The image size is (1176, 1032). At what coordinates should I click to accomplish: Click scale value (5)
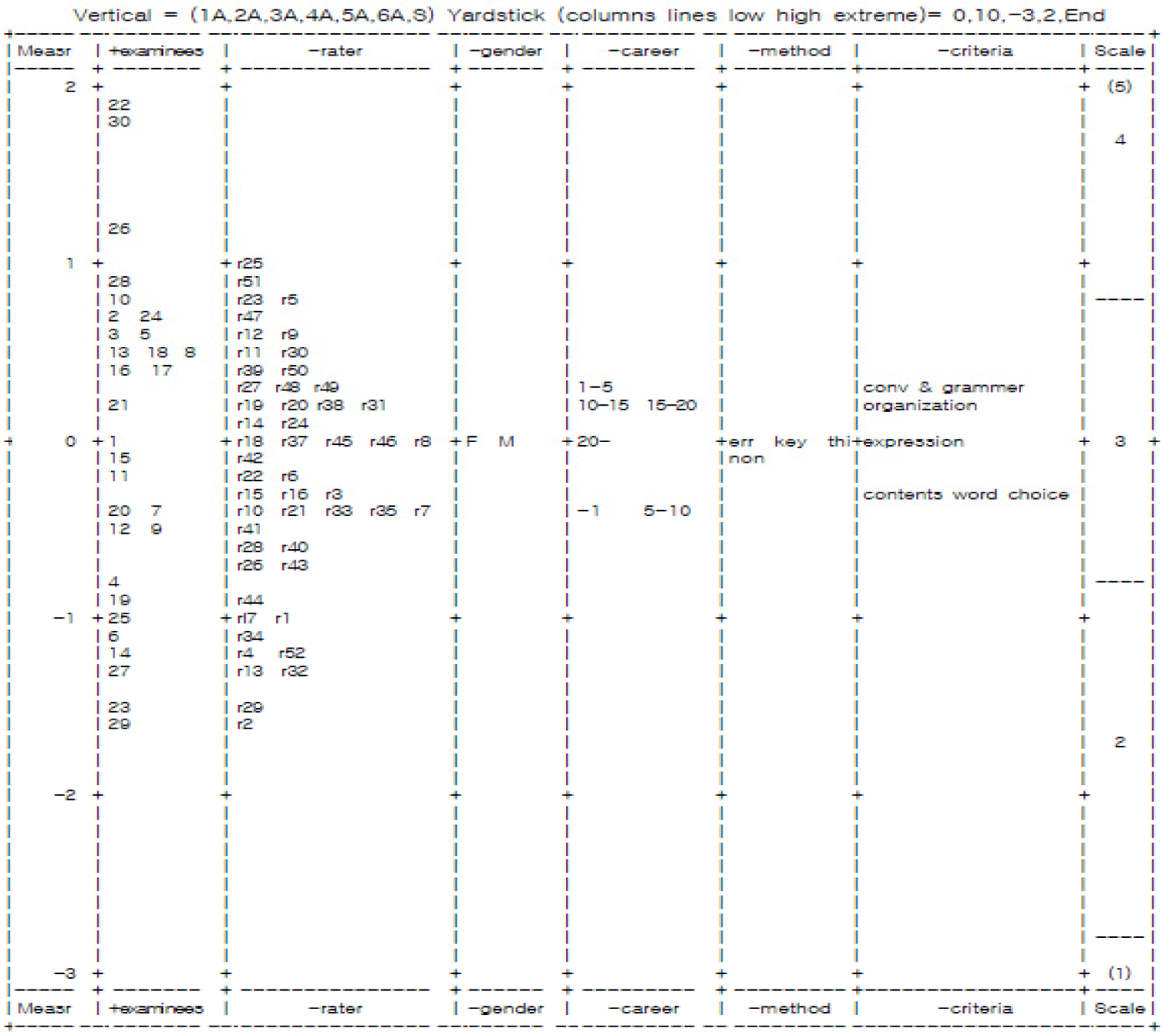coord(1120,86)
